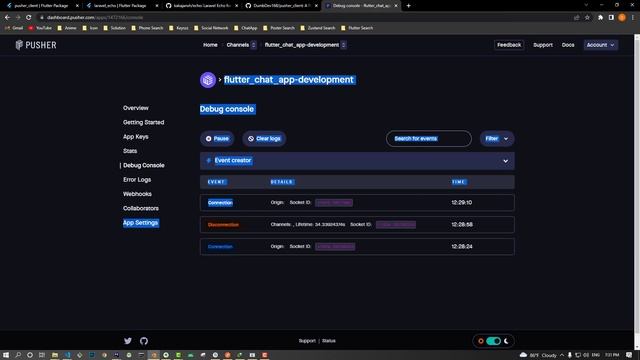Select Debug Console in the sidebar
The width and height of the screenshot is (640, 360).
tap(144, 165)
